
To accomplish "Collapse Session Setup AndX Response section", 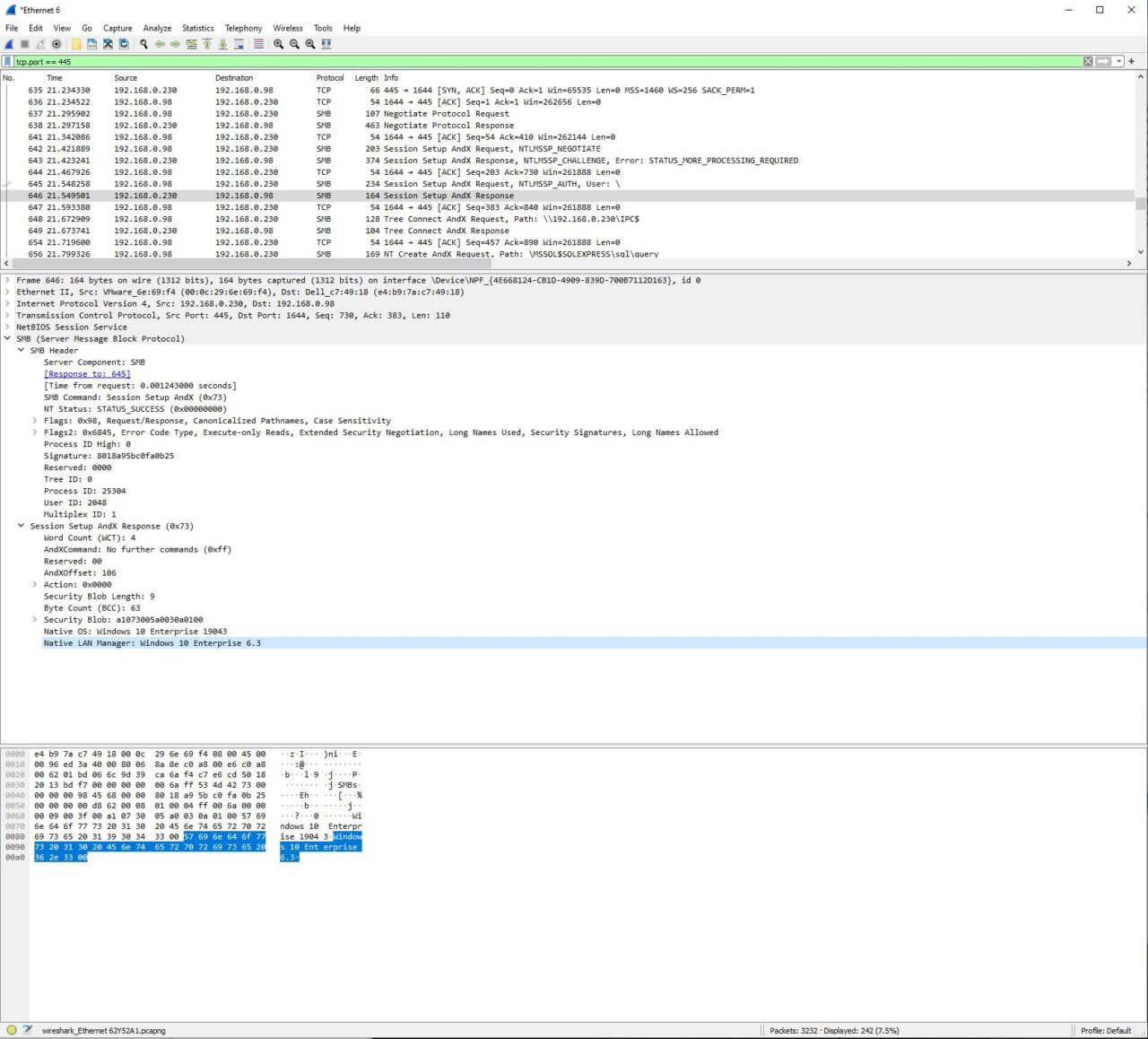I will 21,526.
